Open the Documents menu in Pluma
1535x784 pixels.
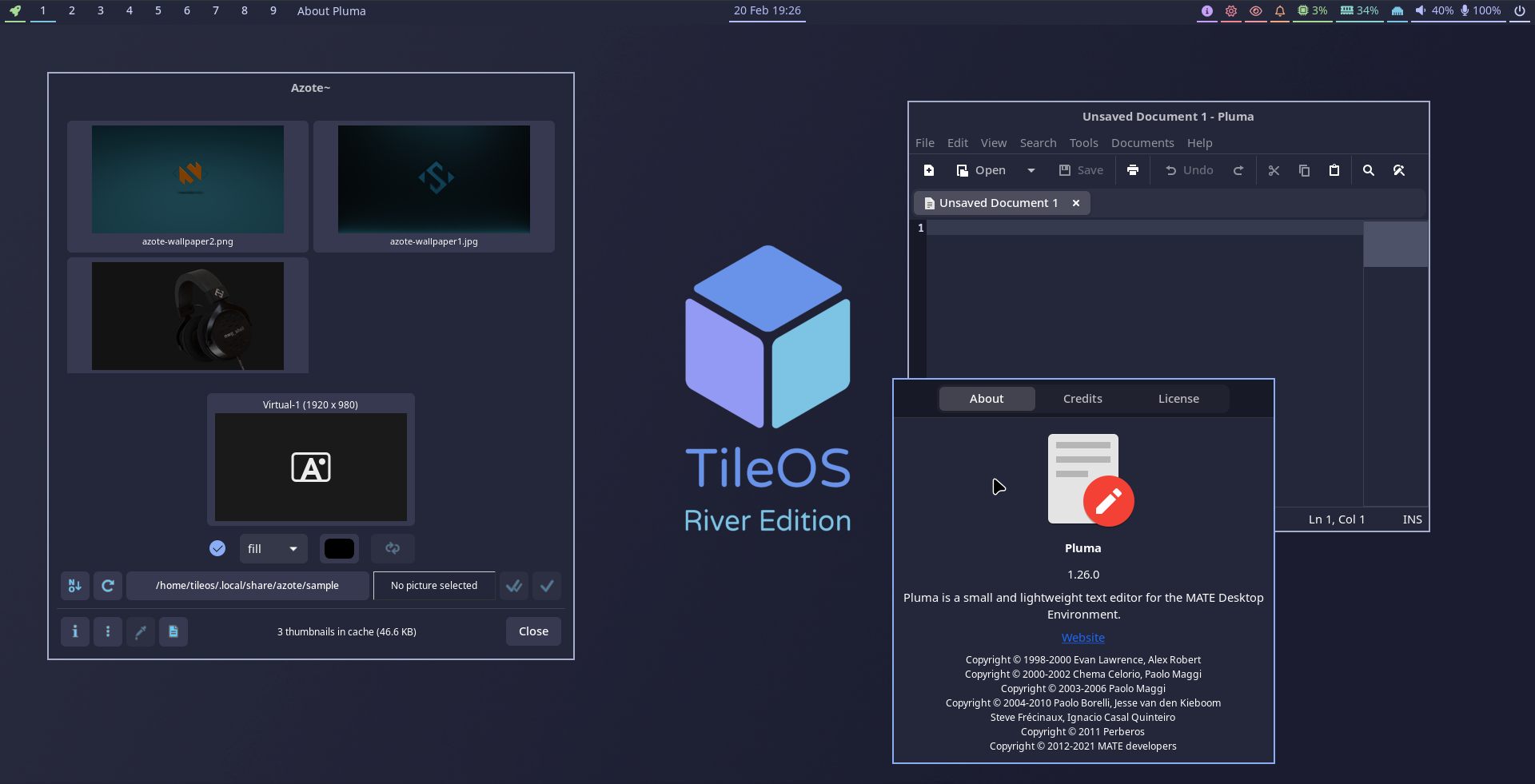click(1142, 143)
